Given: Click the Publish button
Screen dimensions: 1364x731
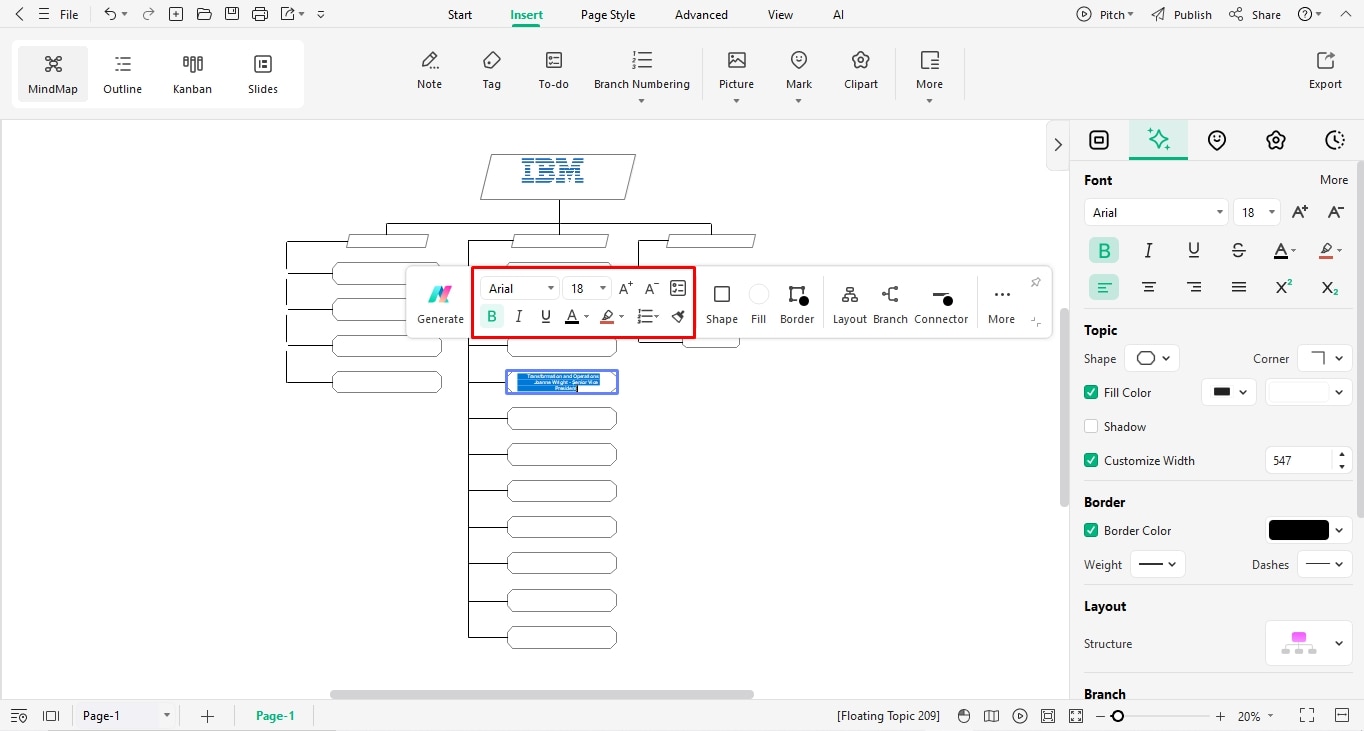Looking at the screenshot, I should pyautogui.click(x=1181, y=15).
